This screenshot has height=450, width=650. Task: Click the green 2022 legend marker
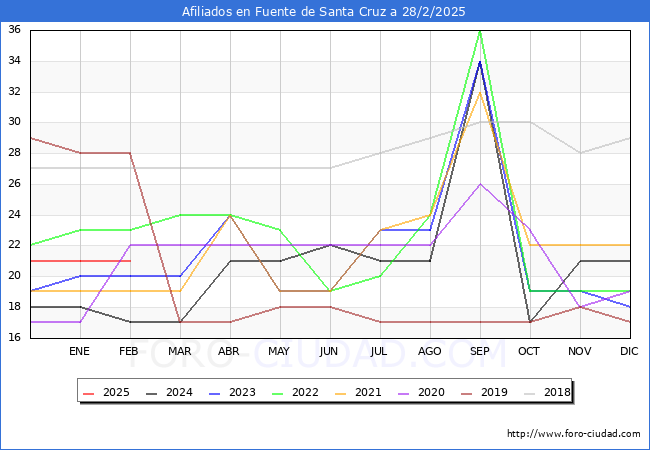tap(278, 393)
